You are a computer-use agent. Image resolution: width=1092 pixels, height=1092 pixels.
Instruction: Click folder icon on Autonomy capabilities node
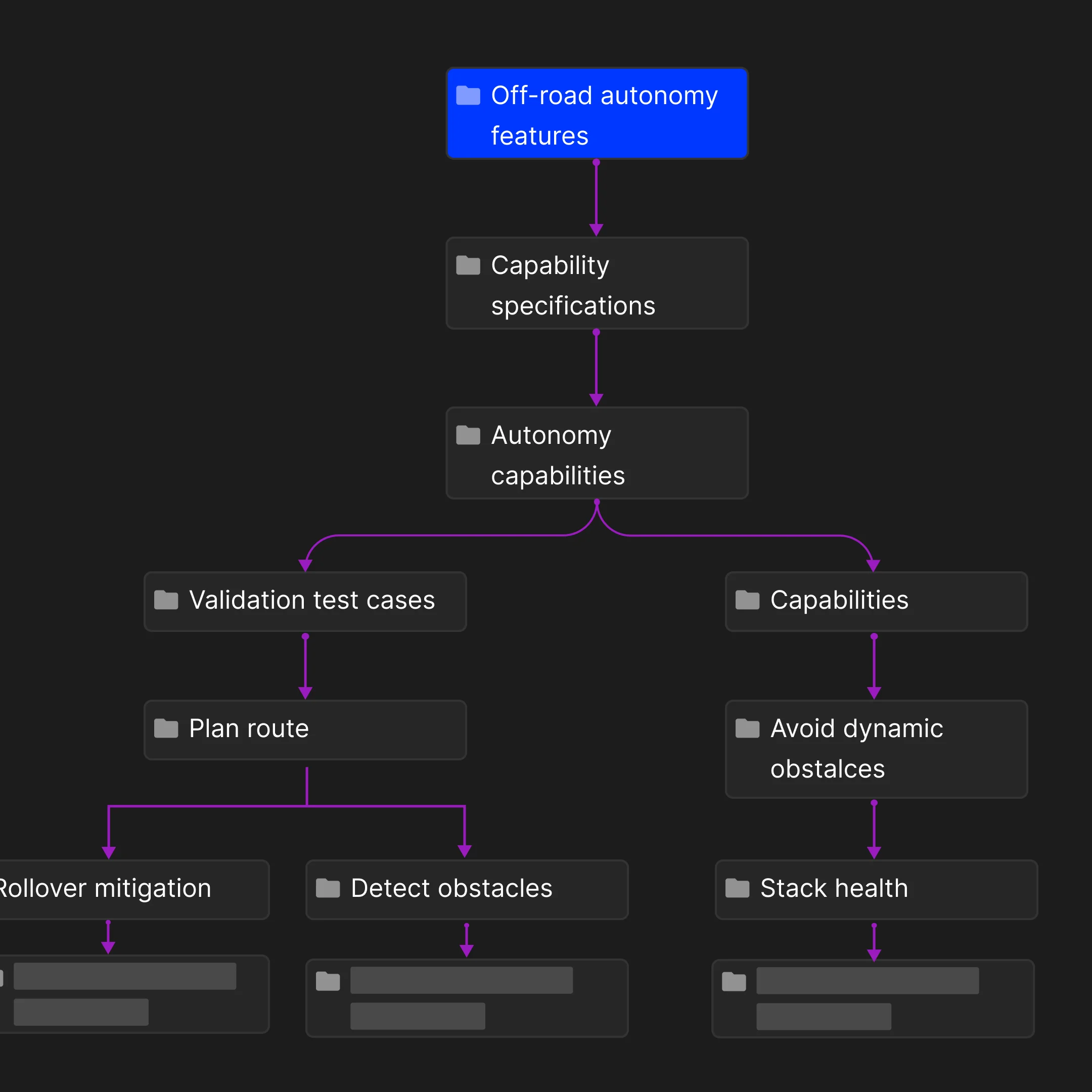(468, 435)
